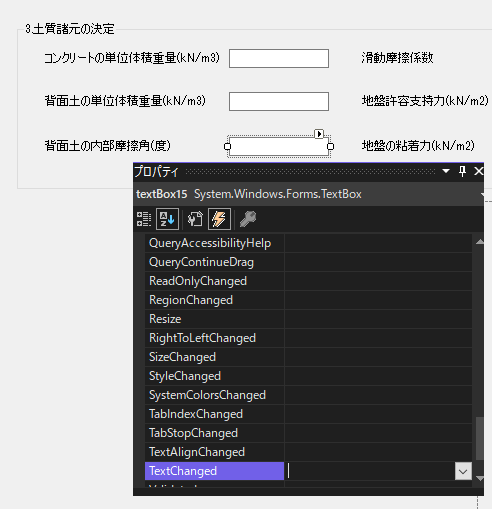The width and height of the screenshot is (492, 509).
Task: Open the Properties window position dropdown arrow
Action: click(446, 171)
